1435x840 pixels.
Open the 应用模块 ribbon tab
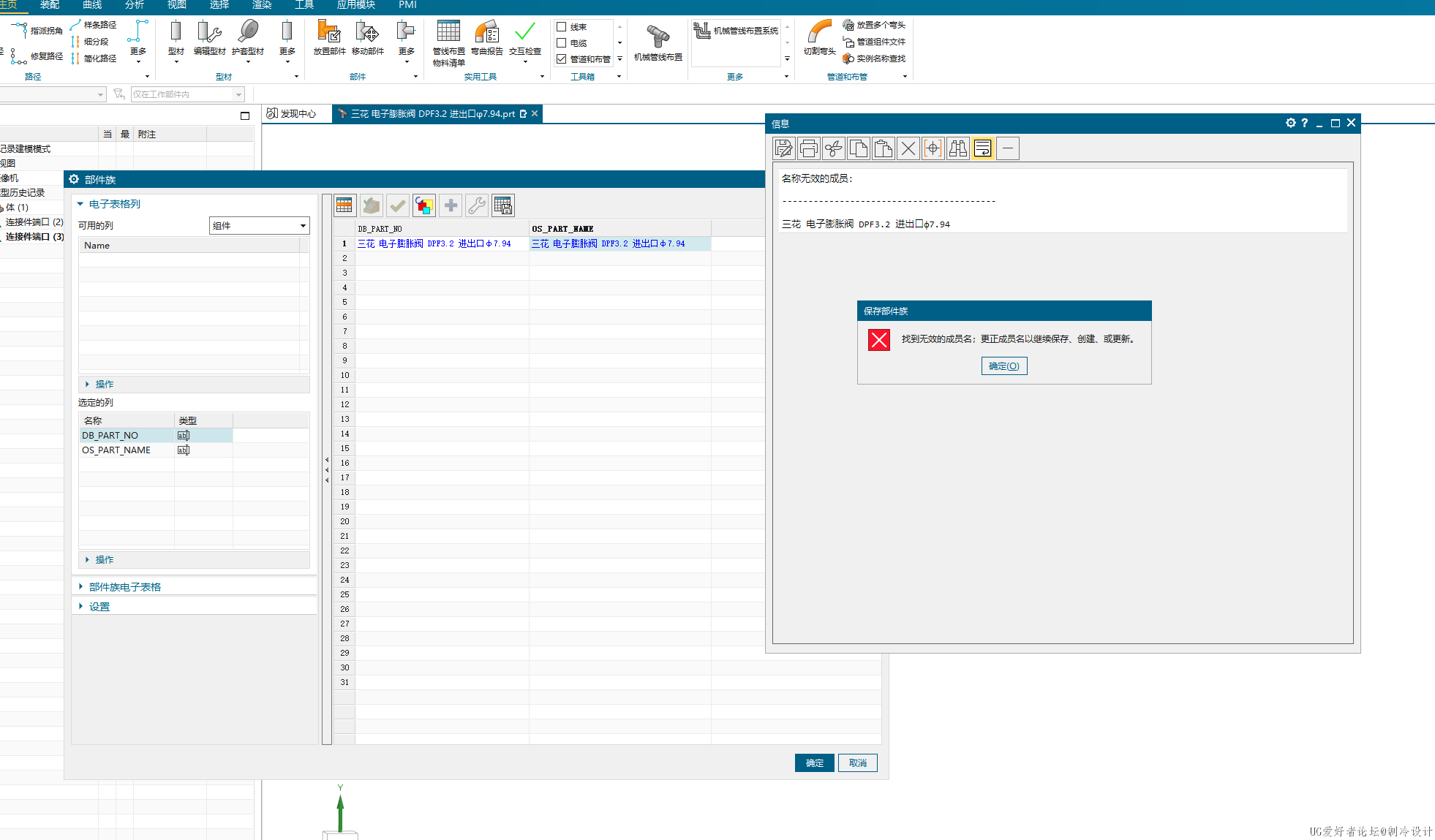click(x=356, y=5)
